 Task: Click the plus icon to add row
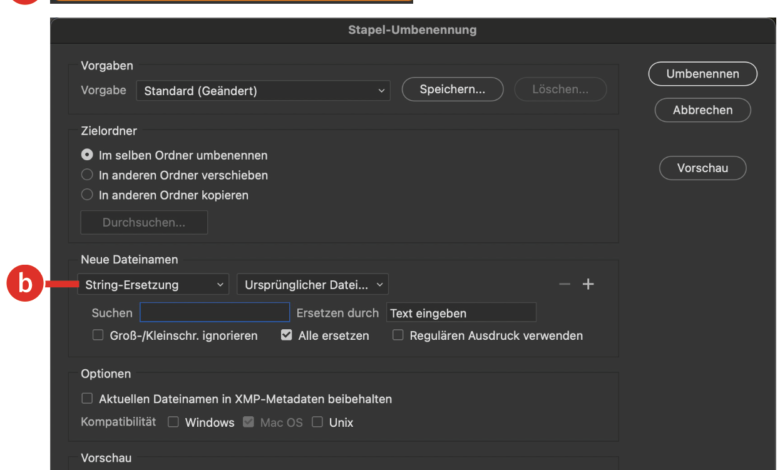click(x=588, y=284)
